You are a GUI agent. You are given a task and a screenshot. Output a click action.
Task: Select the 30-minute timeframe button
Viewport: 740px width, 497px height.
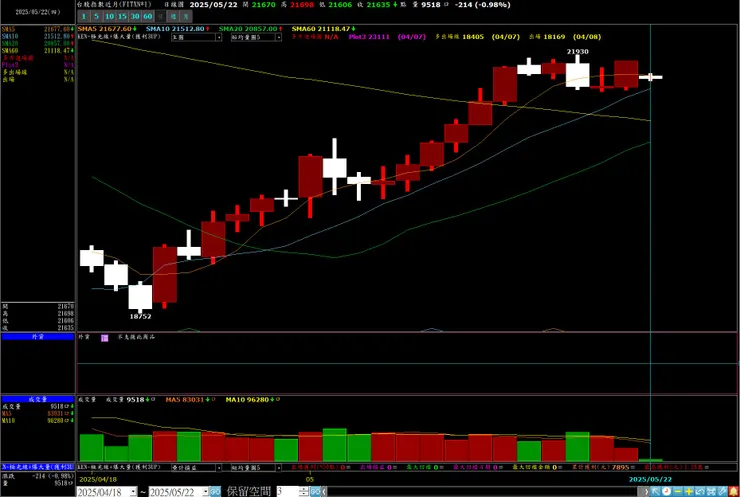click(135, 17)
